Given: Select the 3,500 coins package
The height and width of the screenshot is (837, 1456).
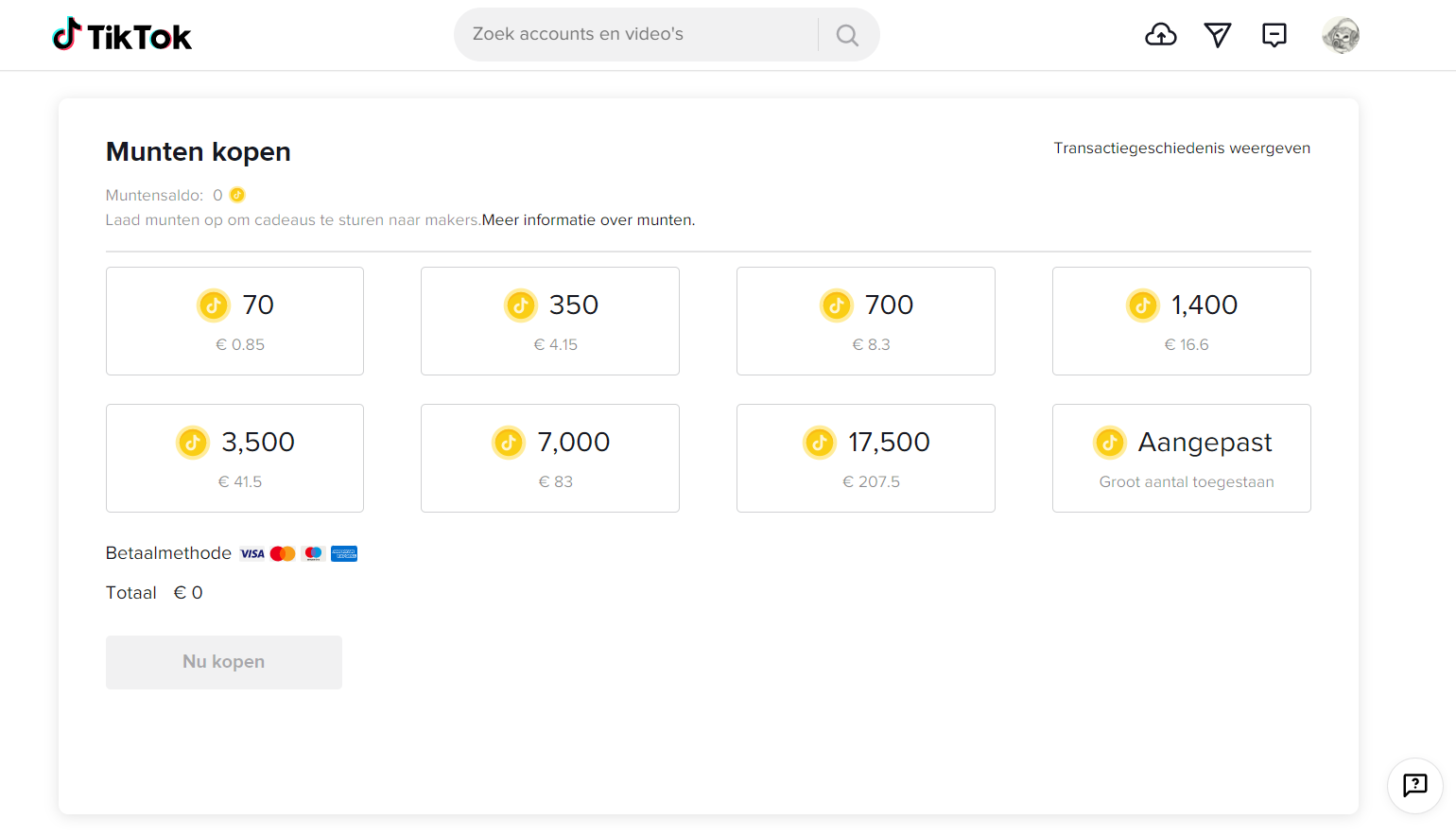Looking at the screenshot, I should coord(234,458).
